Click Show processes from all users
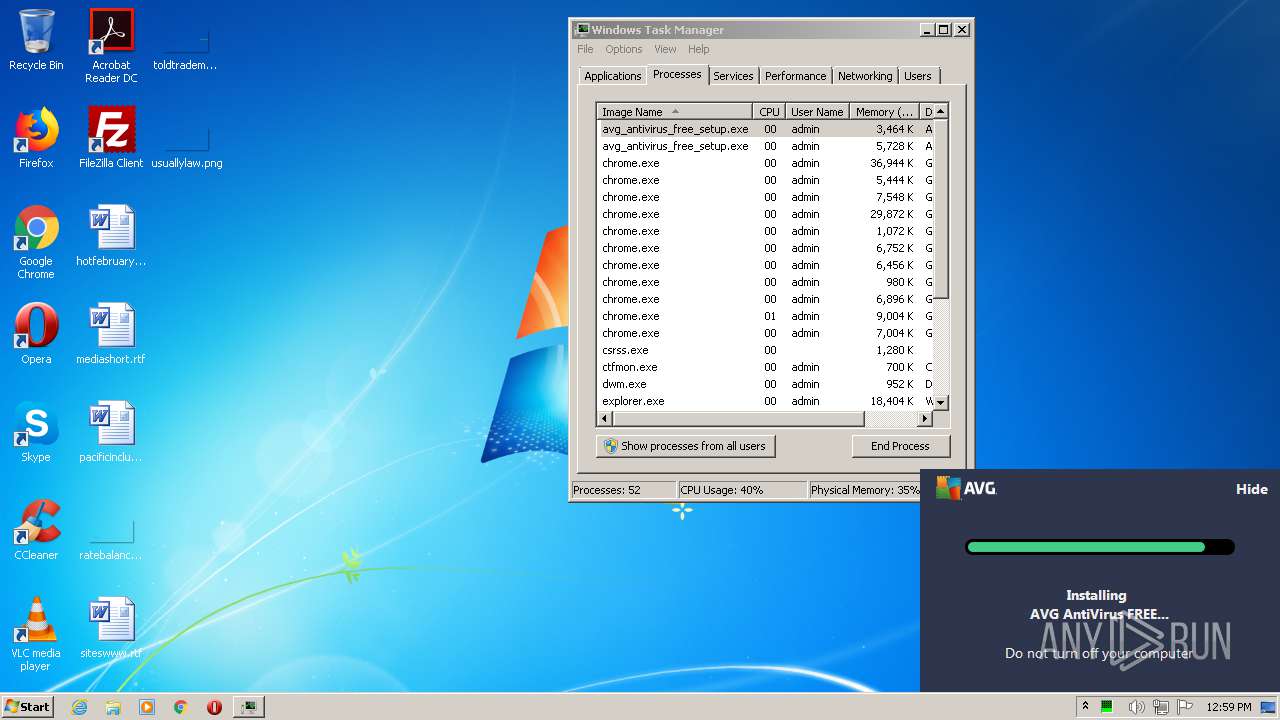1280x720 pixels. 685,446
